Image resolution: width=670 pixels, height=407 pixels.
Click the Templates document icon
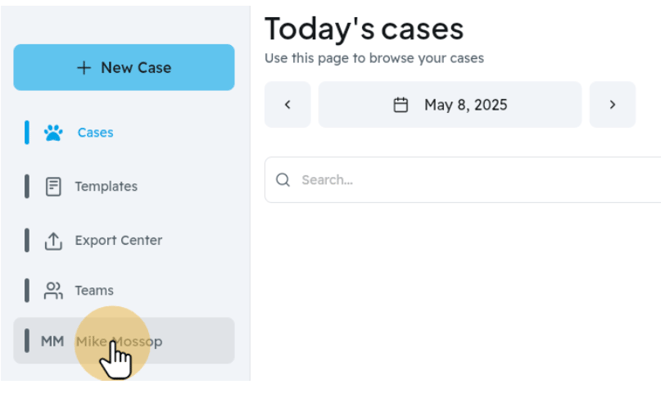pos(53,187)
